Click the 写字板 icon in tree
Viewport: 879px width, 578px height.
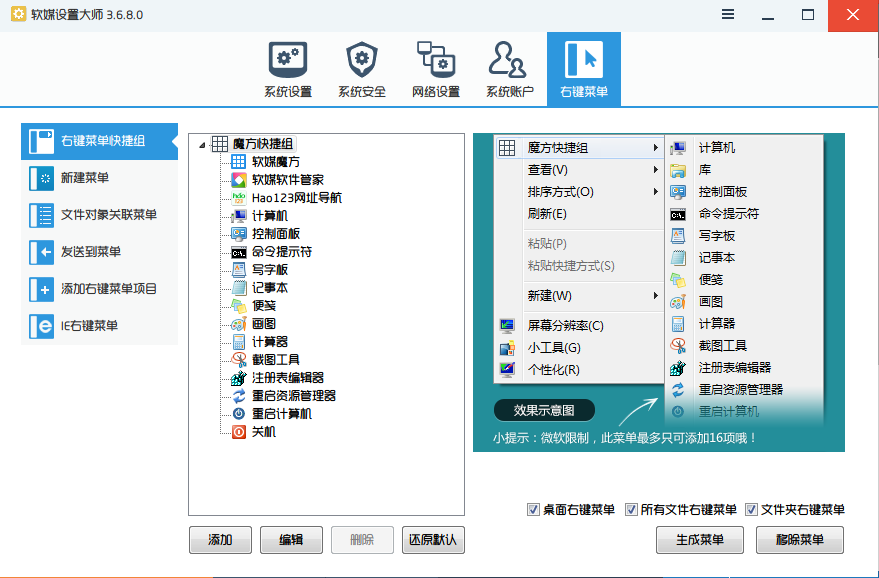pyautogui.click(x=238, y=270)
